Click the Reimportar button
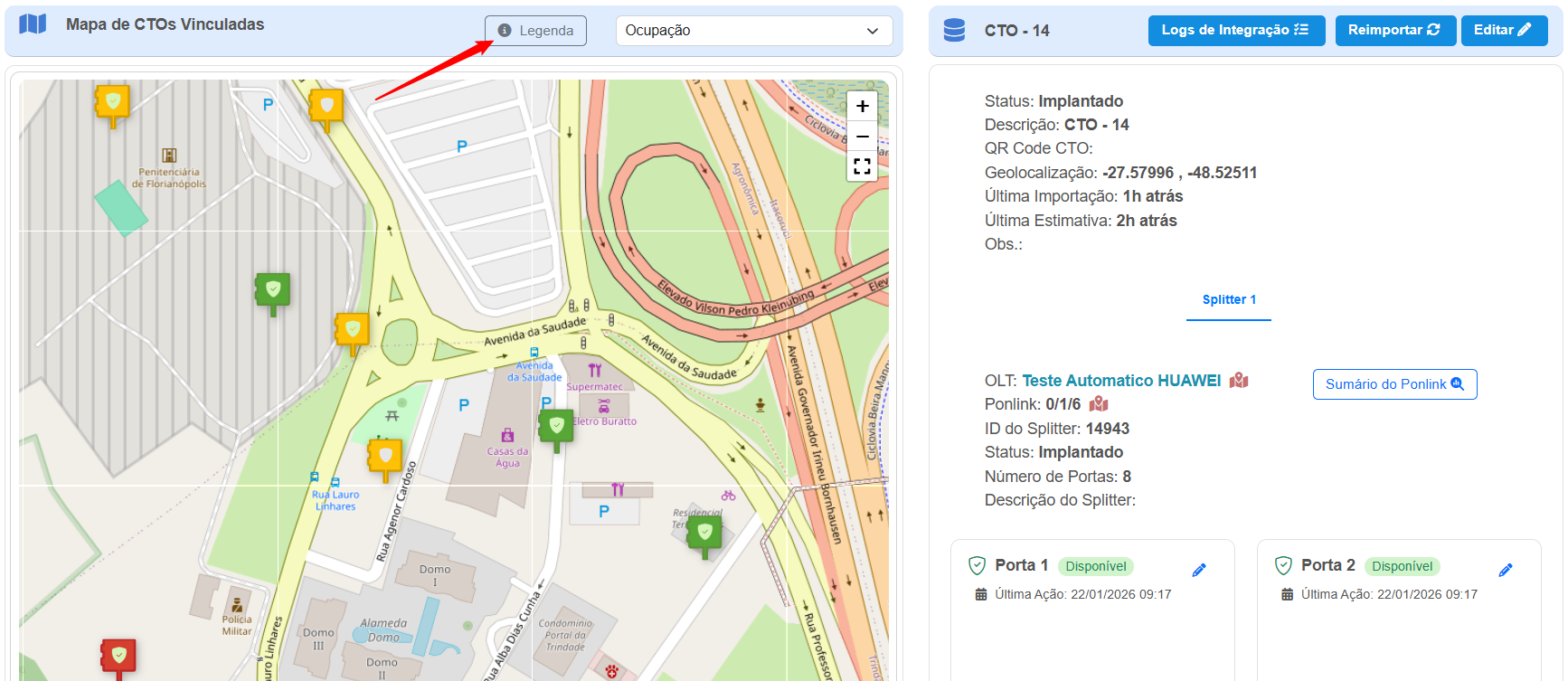The height and width of the screenshot is (681, 1568). pyautogui.click(x=1394, y=31)
